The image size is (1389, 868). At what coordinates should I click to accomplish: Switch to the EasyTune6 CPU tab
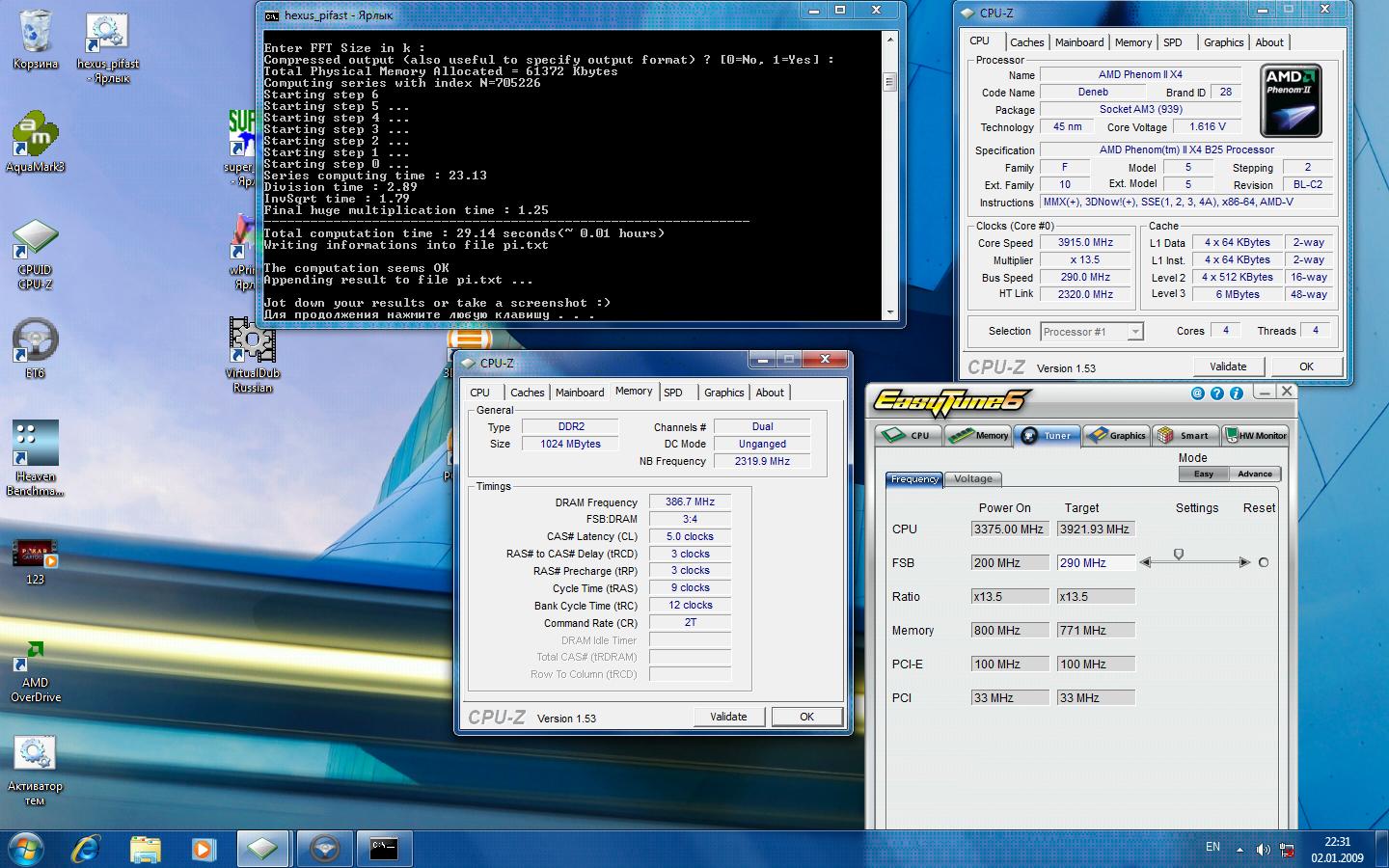[x=909, y=435]
